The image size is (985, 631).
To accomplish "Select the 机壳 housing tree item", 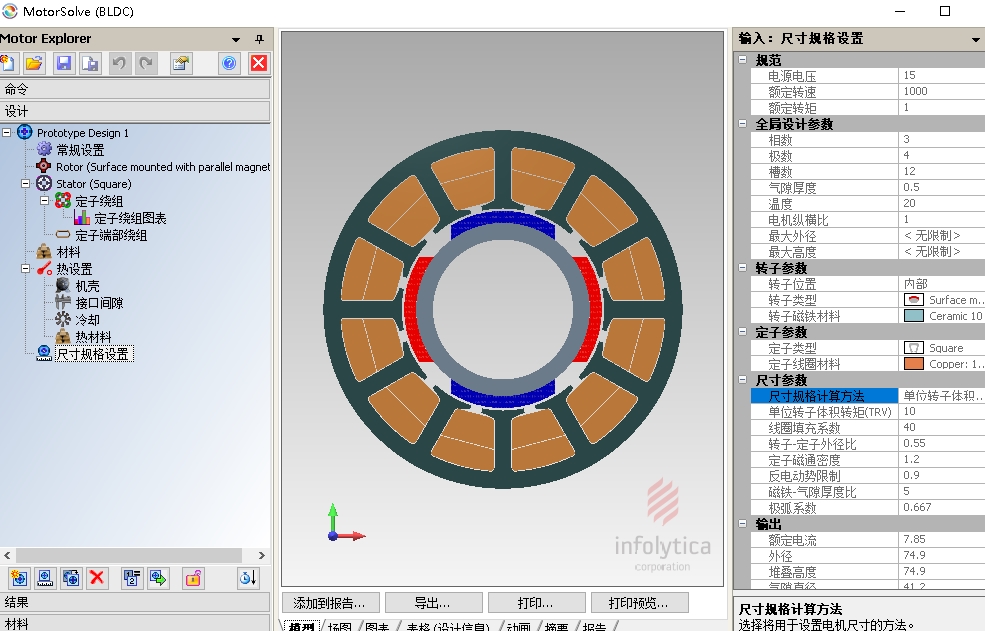I will coord(87,286).
